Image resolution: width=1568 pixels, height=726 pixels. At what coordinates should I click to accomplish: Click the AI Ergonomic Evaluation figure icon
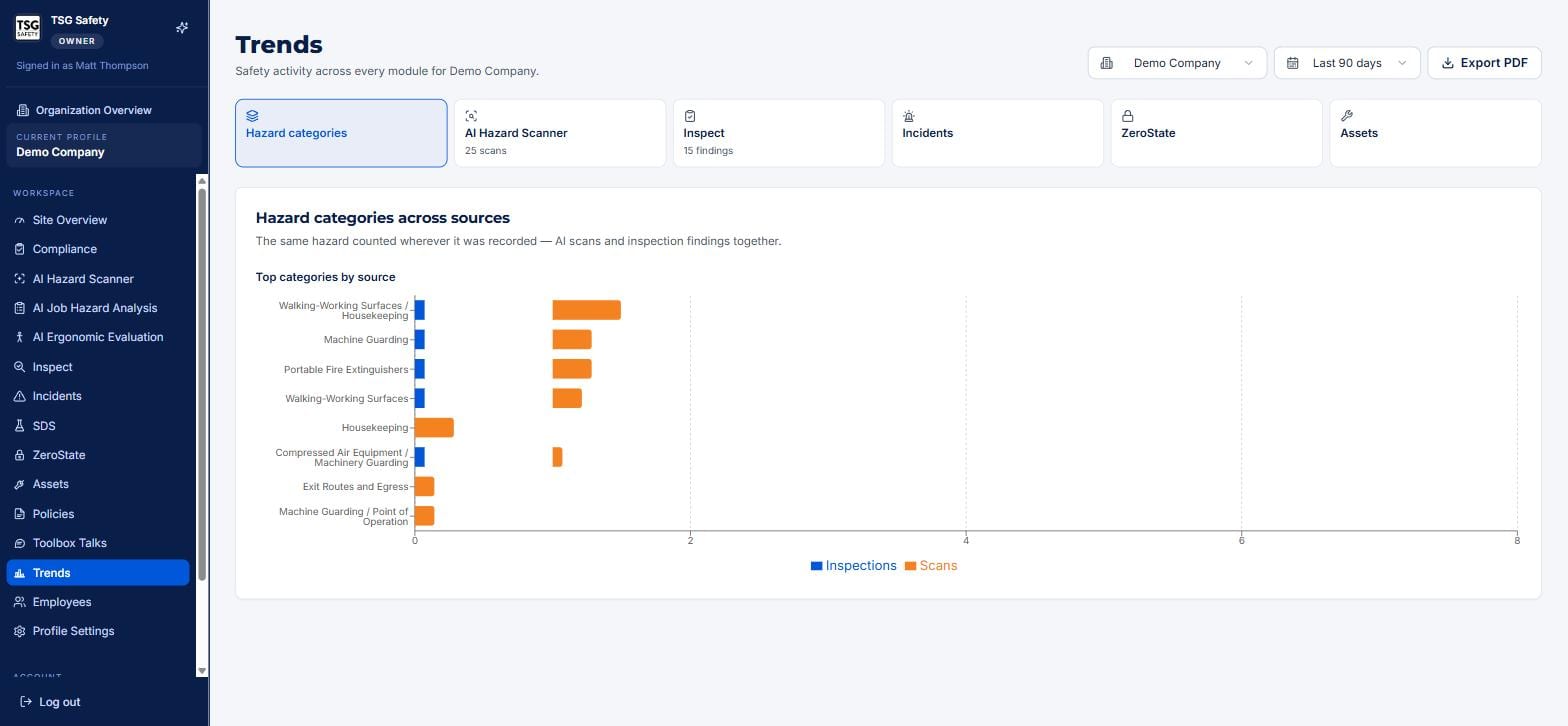pos(19,337)
